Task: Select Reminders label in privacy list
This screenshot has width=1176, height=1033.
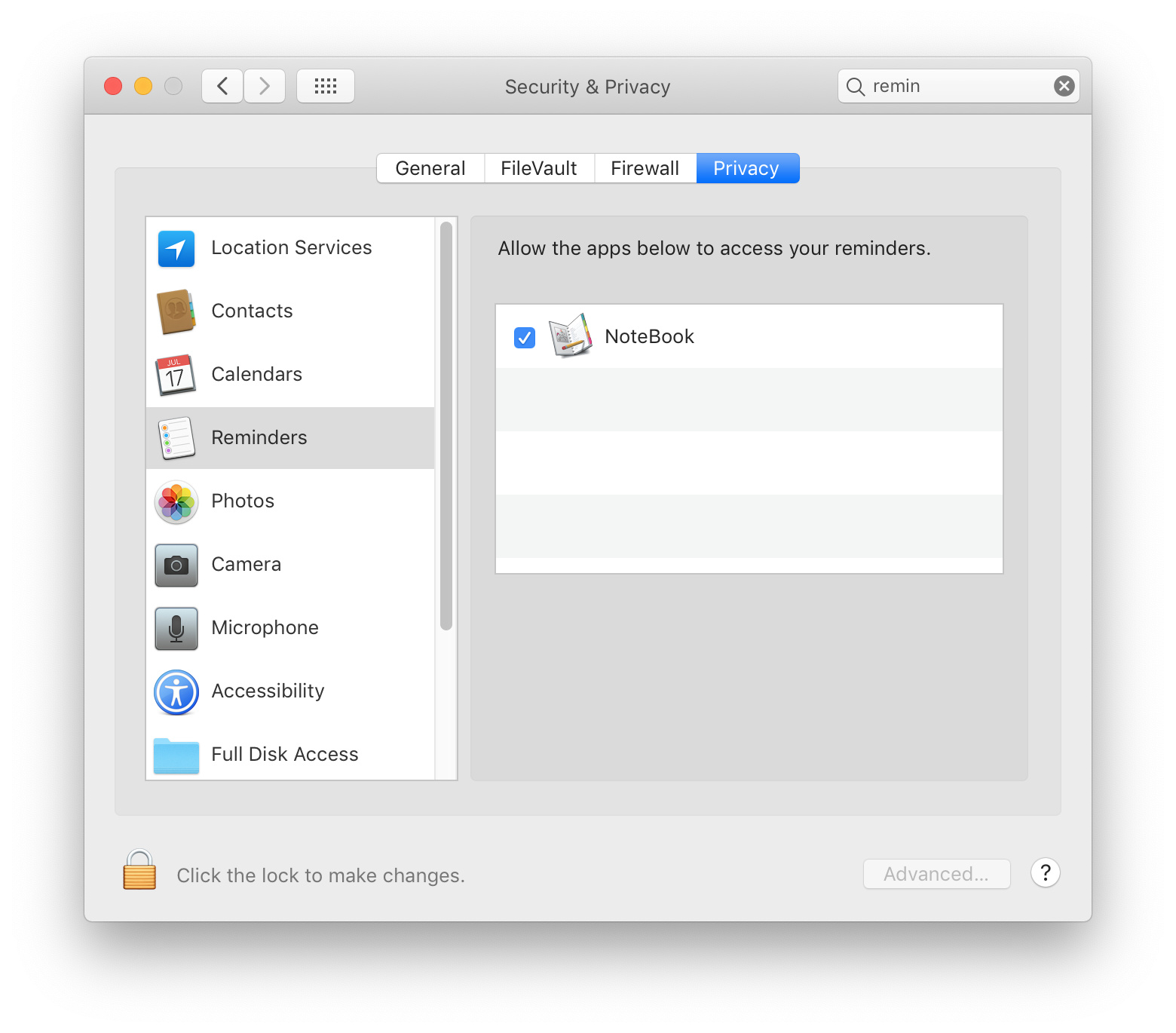Action: pyautogui.click(x=259, y=438)
